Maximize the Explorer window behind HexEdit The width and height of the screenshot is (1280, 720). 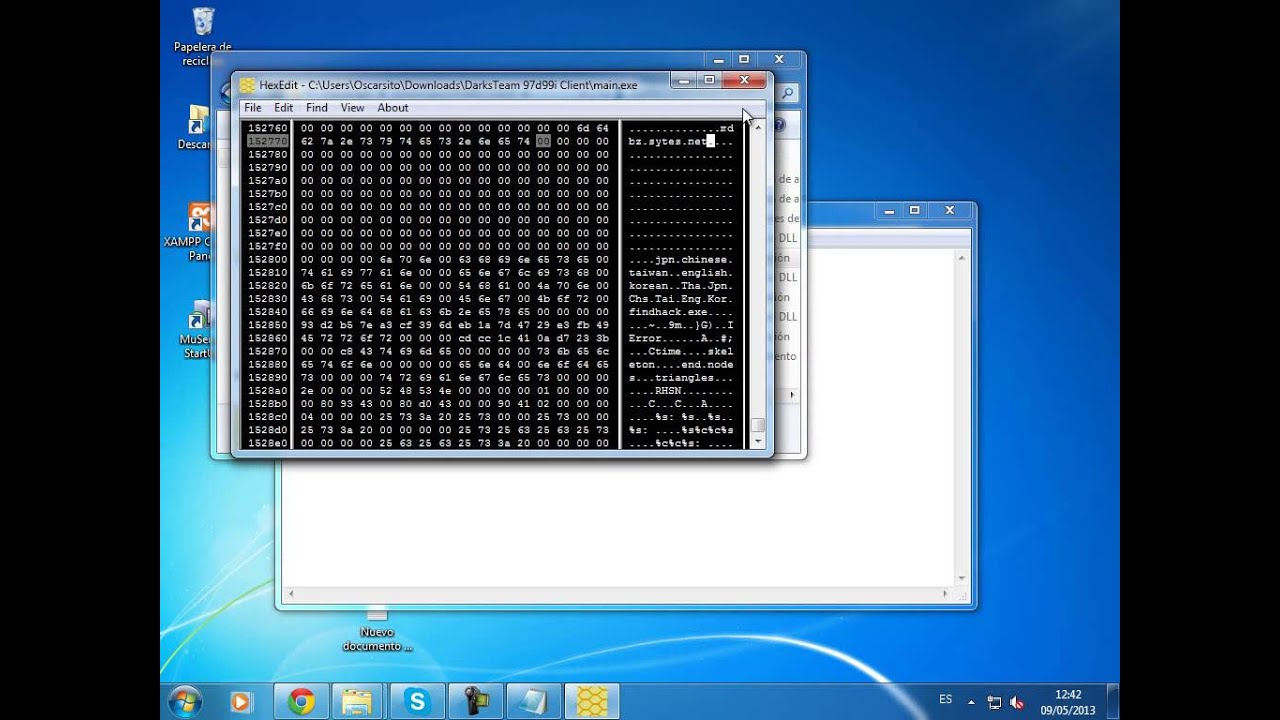(x=744, y=59)
